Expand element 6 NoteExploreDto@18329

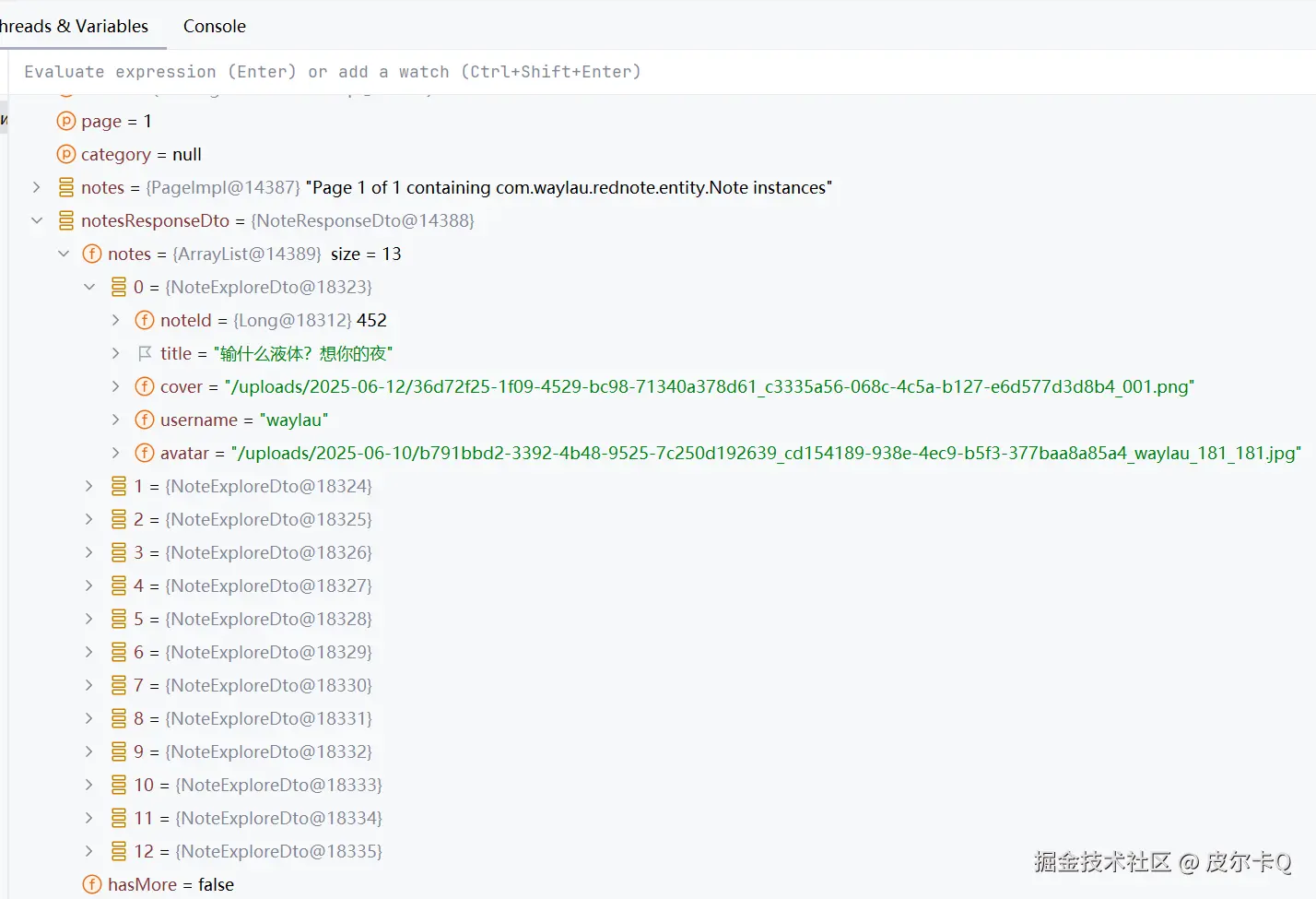click(89, 652)
